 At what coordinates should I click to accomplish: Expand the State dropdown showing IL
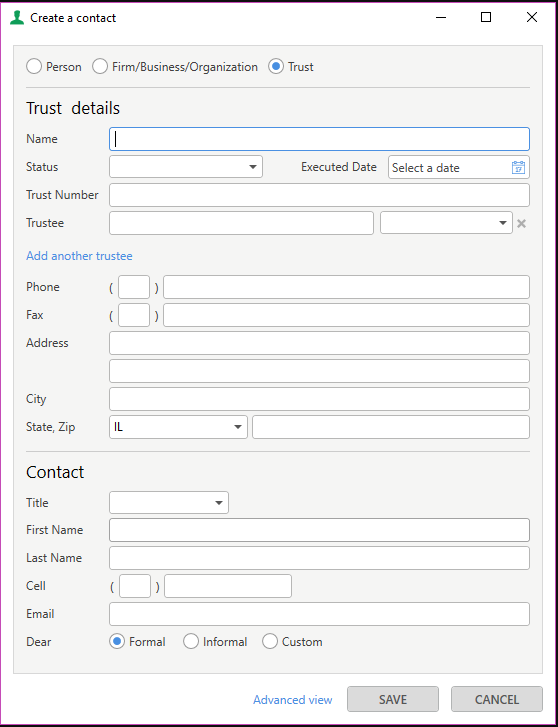(x=179, y=427)
